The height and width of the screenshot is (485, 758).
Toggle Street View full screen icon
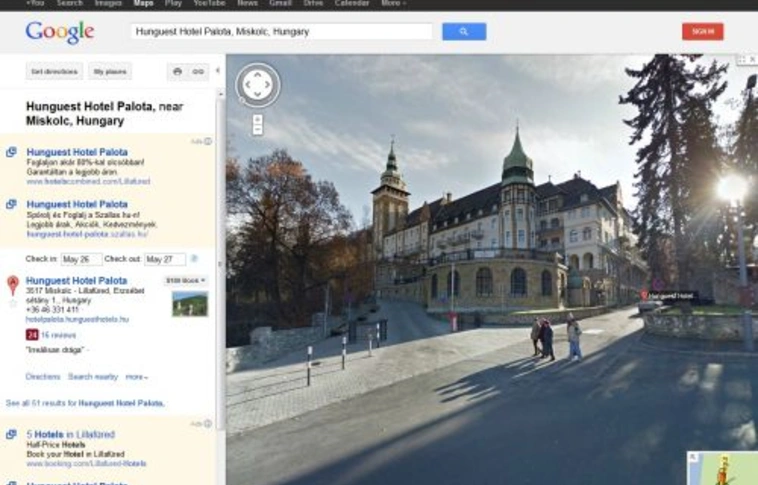click(x=742, y=59)
